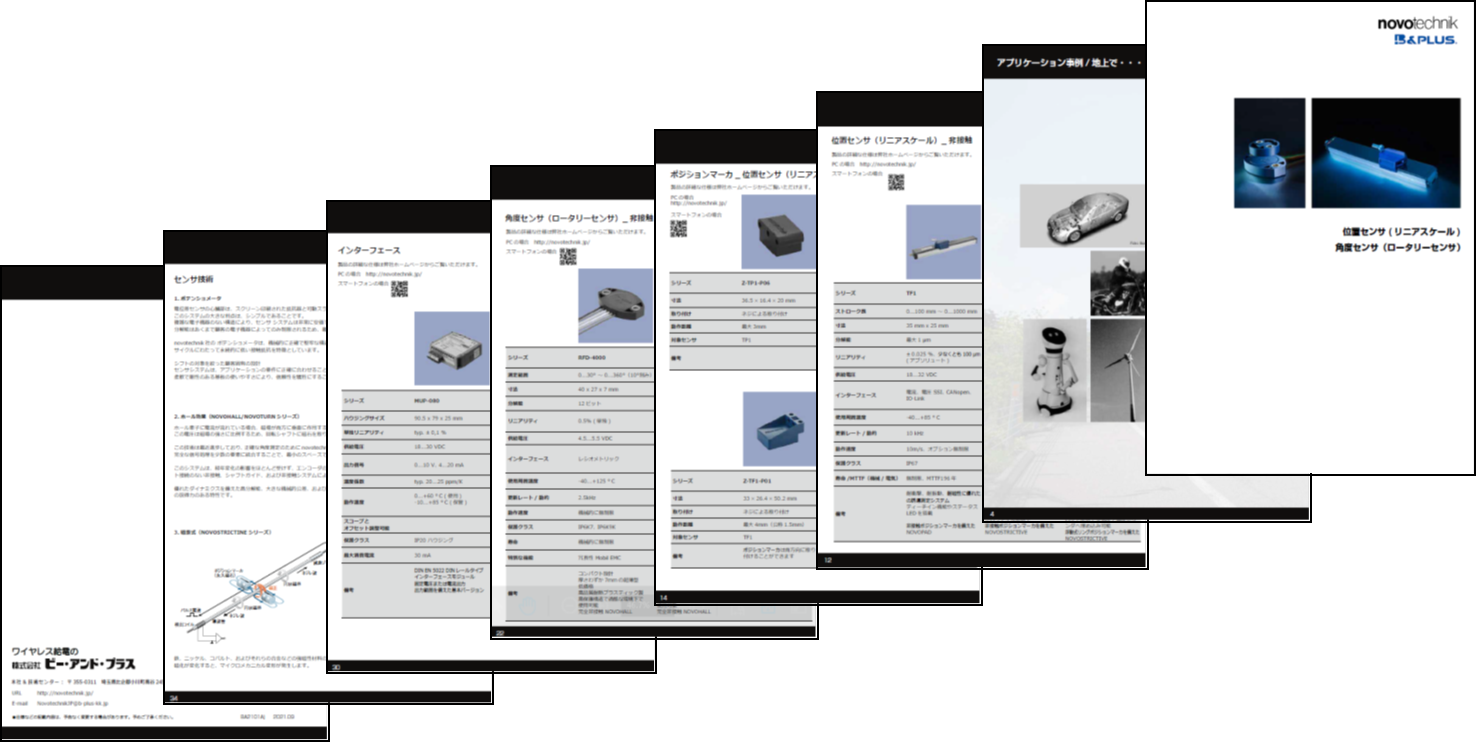Click the novotechnik logo on cover page
1476x742 pixels.
pos(1417,24)
